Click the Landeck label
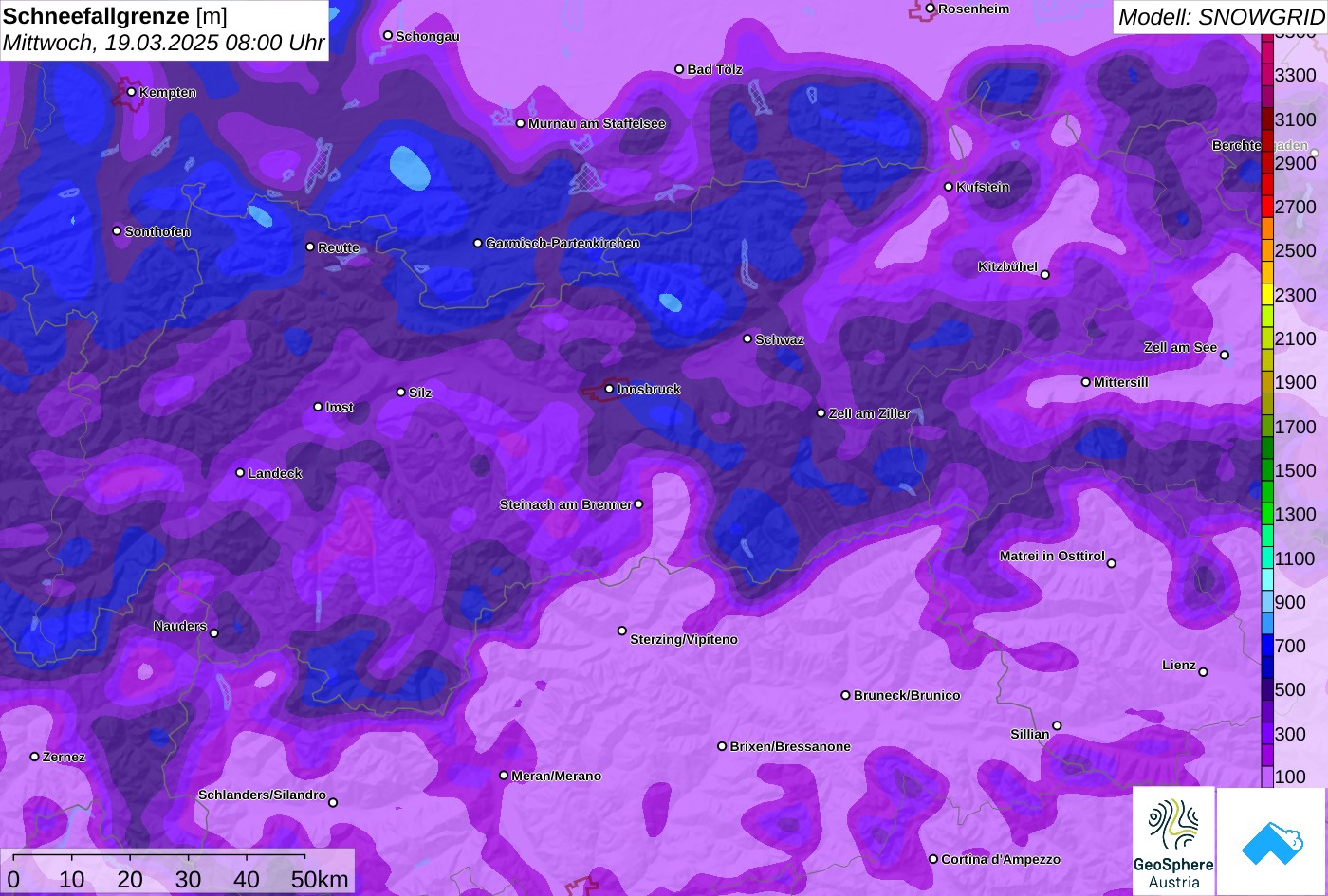The width and height of the screenshot is (1328, 896). [275, 473]
